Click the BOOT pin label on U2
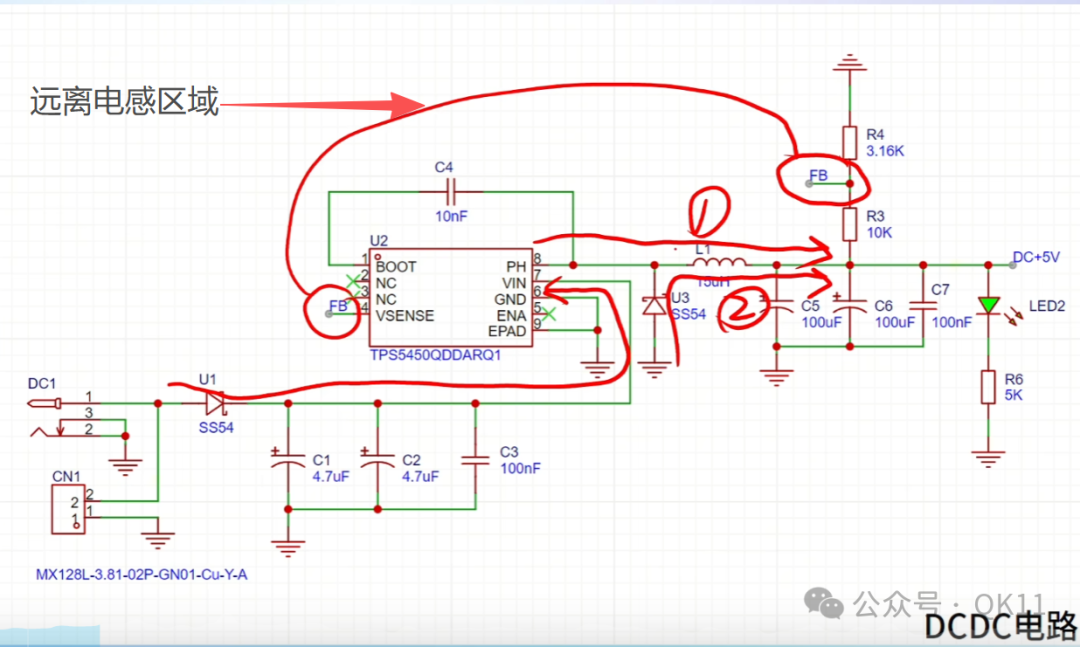The height and width of the screenshot is (647, 1080). click(396, 267)
